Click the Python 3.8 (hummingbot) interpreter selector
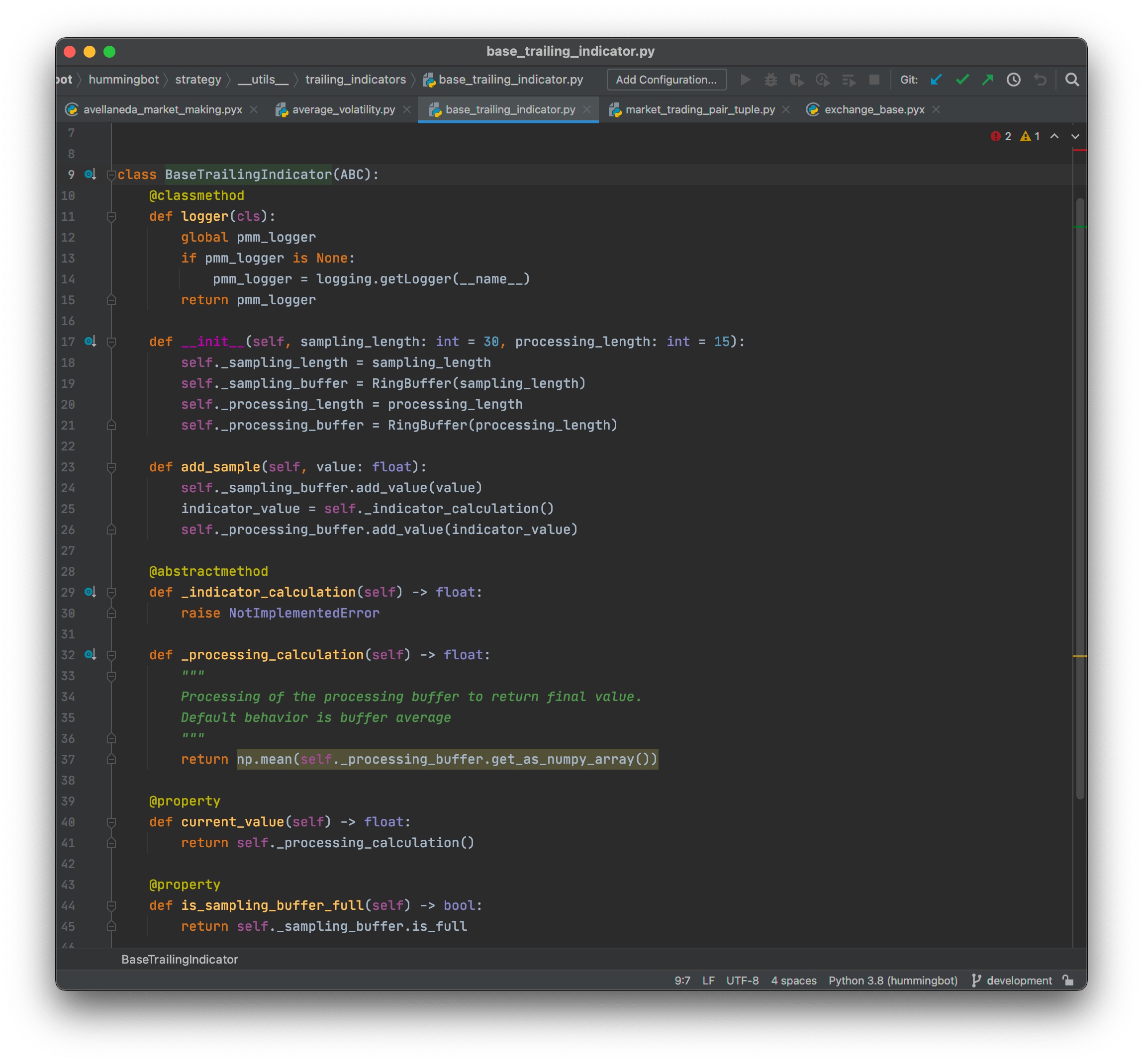Screen dimensions: 1143x1064 [892, 980]
